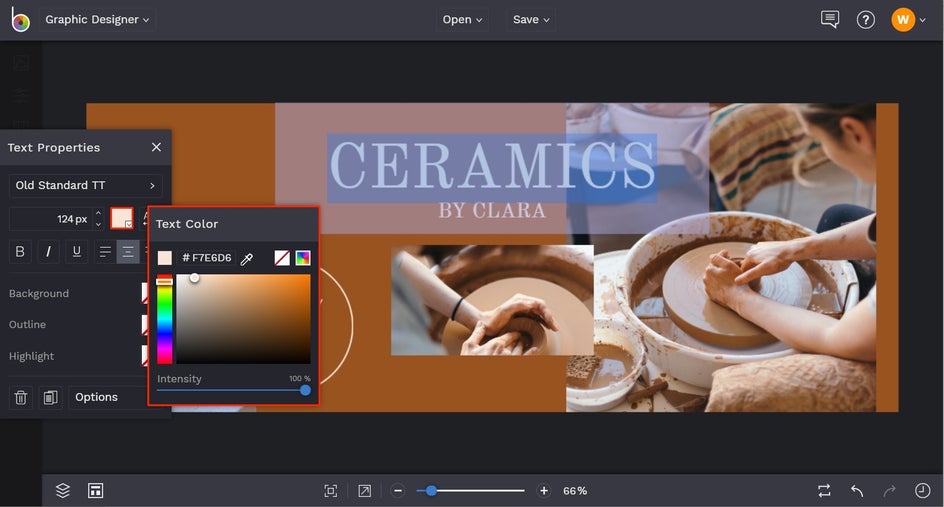Open the help question mark icon
Screen dimensions: 944x507
(x=866, y=20)
